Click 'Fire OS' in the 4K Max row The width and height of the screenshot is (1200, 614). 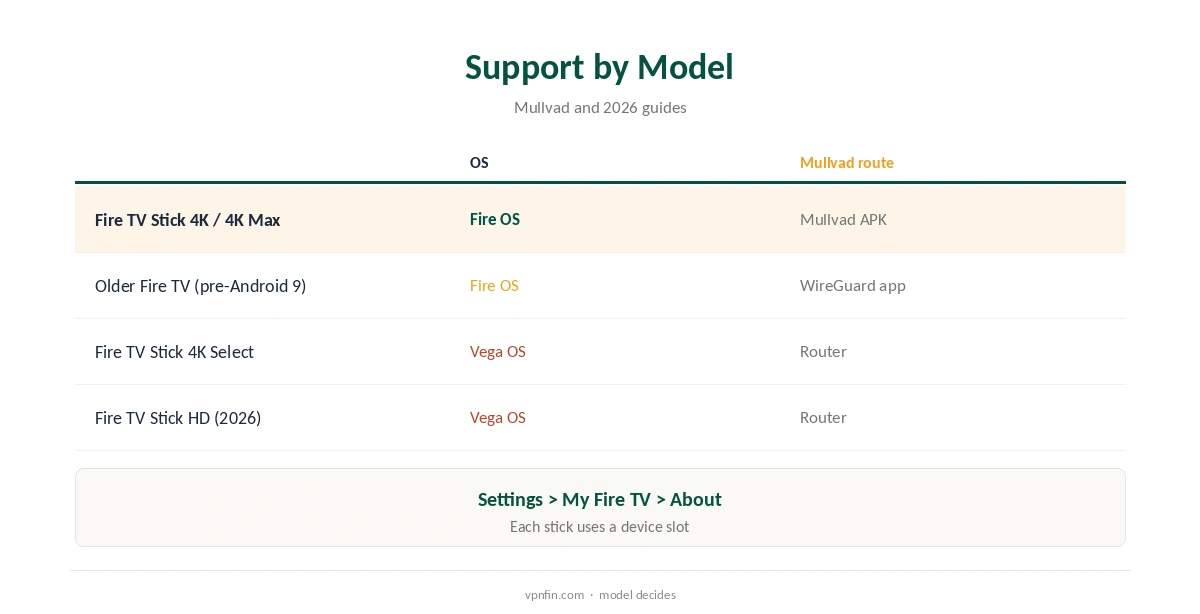(495, 219)
